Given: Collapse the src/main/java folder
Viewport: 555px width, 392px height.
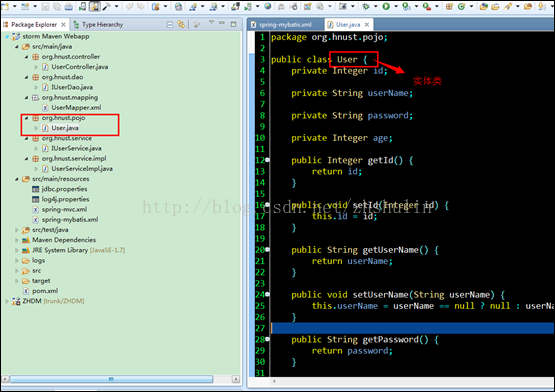Looking at the screenshot, I should pos(16,47).
